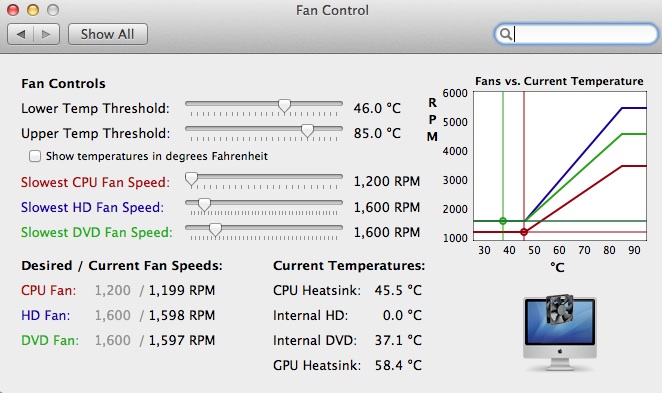Image resolution: width=662 pixels, height=393 pixels.
Task: Click the yellow minimize window button
Action: pos(33,10)
